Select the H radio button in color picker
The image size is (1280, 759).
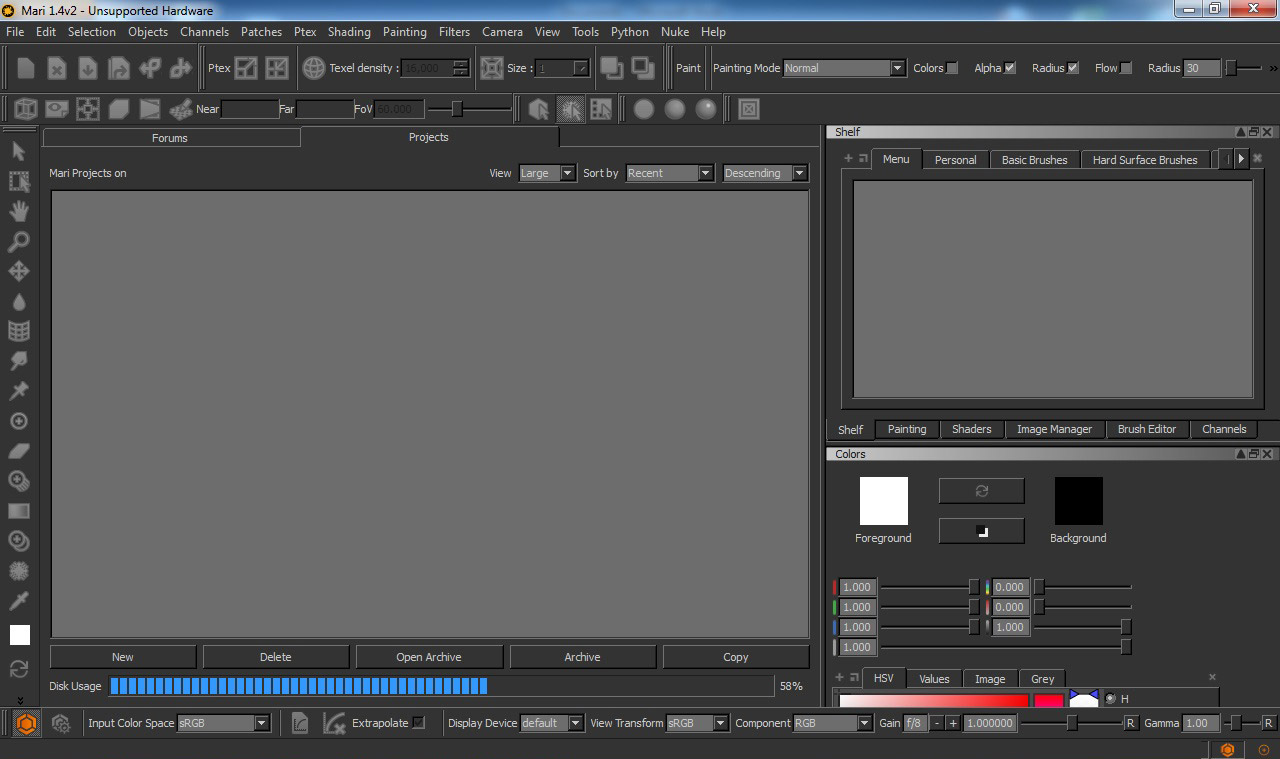(1110, 699)
